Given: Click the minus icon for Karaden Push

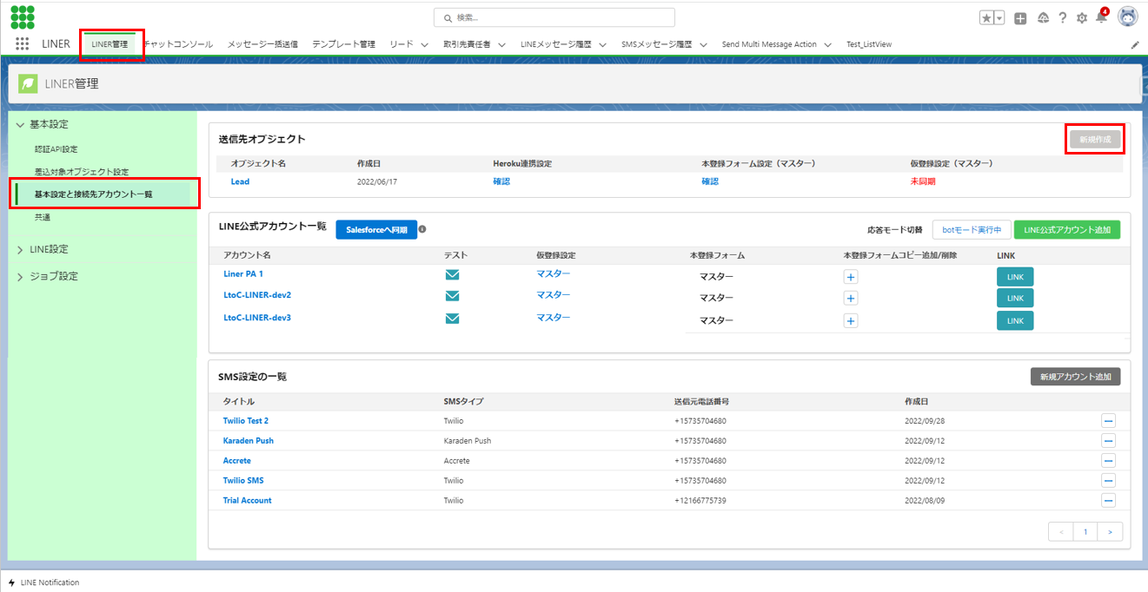Looking at the screenshot, I should (1108, 441).
